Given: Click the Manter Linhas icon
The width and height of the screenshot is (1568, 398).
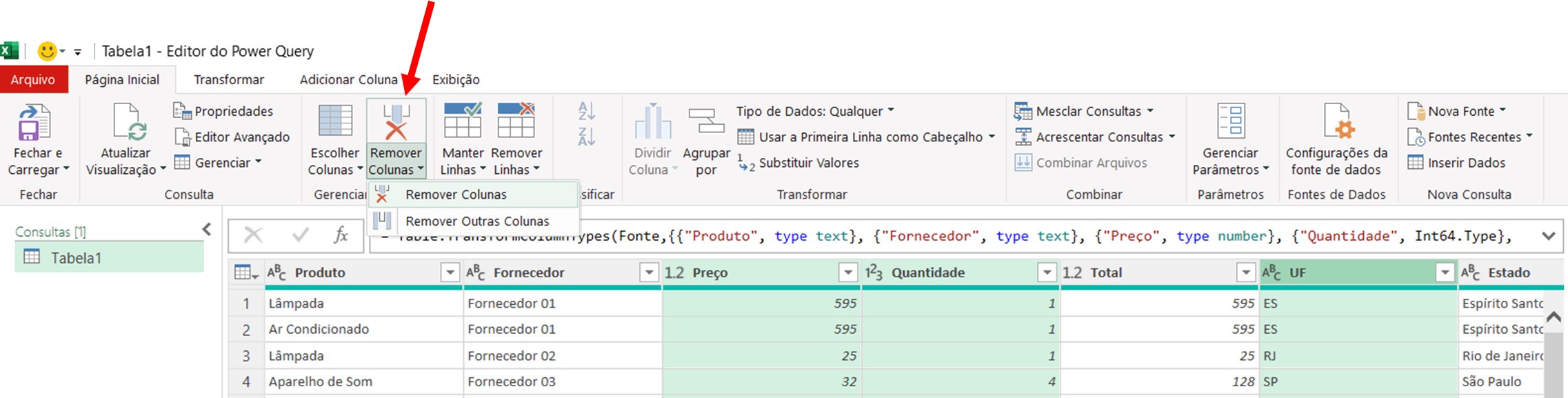Looking at the screenshot, I should 463,120.
